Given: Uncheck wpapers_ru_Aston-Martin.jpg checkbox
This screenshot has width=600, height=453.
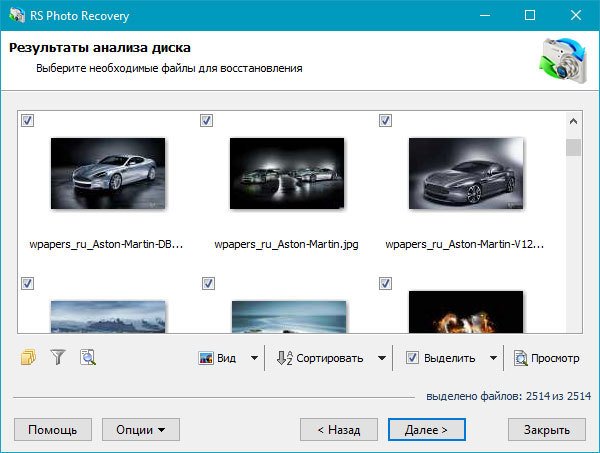Looking at the screenshot, I should tap(206, 121).
